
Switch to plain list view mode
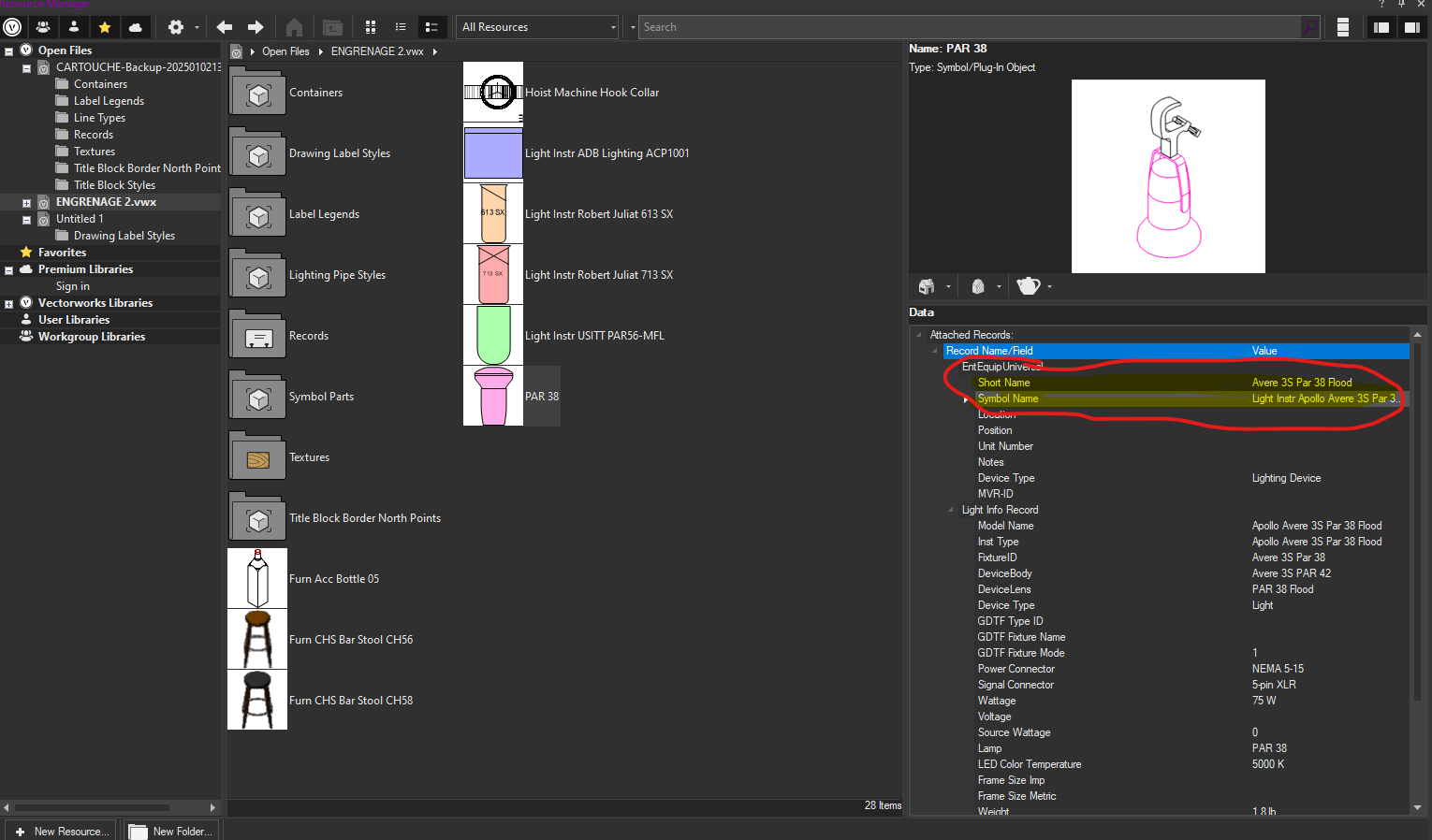(x=401, y=27)
